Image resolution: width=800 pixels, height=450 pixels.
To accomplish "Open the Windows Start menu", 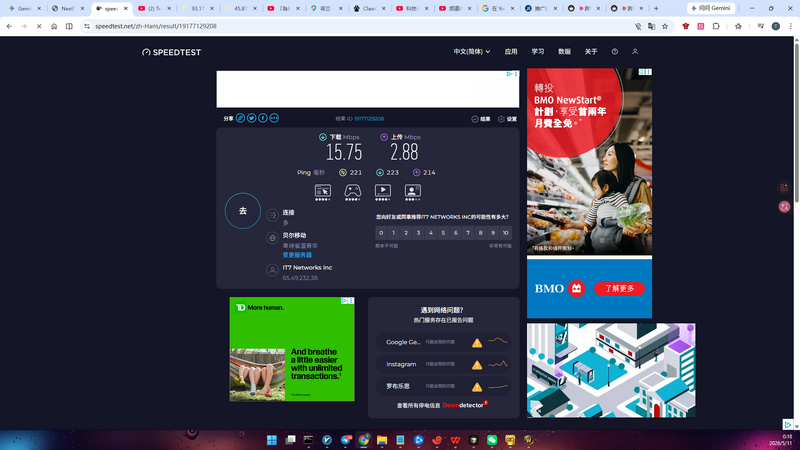I will click(272, 440).
